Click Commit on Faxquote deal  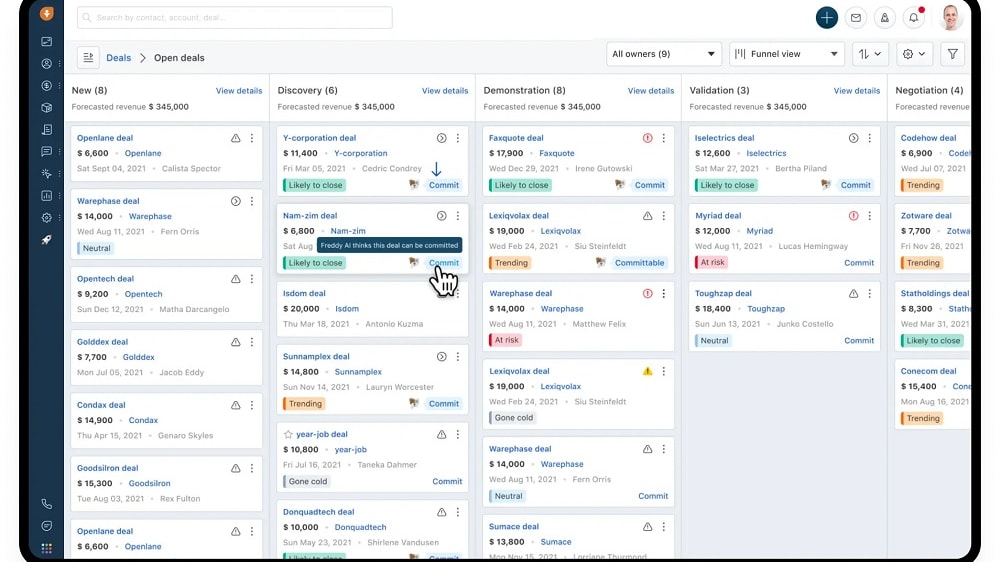pos(650,185)
